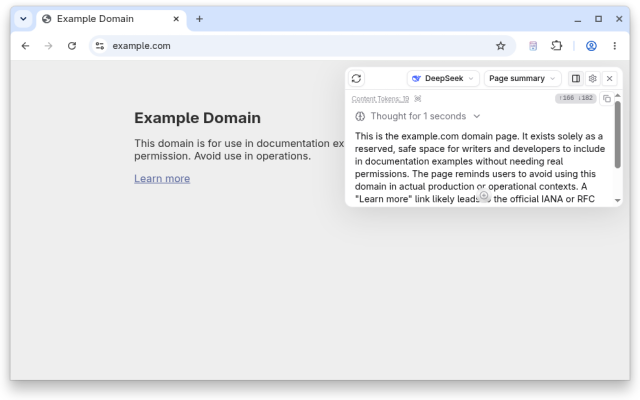Open the Page summary prompt dropdown
The image size is (640, 400).
pyautogui.click(x=522, y=78)
